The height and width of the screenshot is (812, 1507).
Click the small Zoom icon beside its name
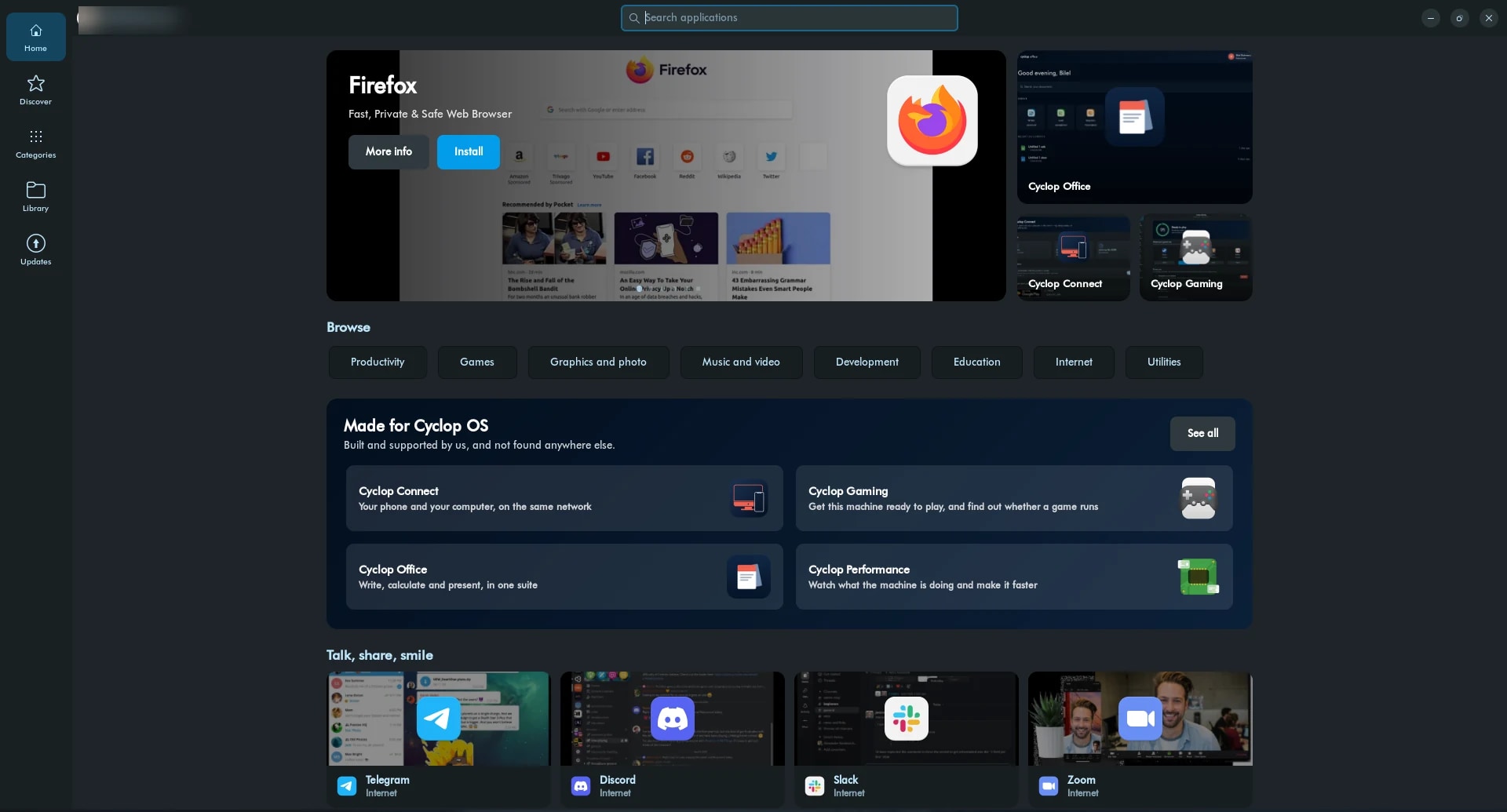1048,785
